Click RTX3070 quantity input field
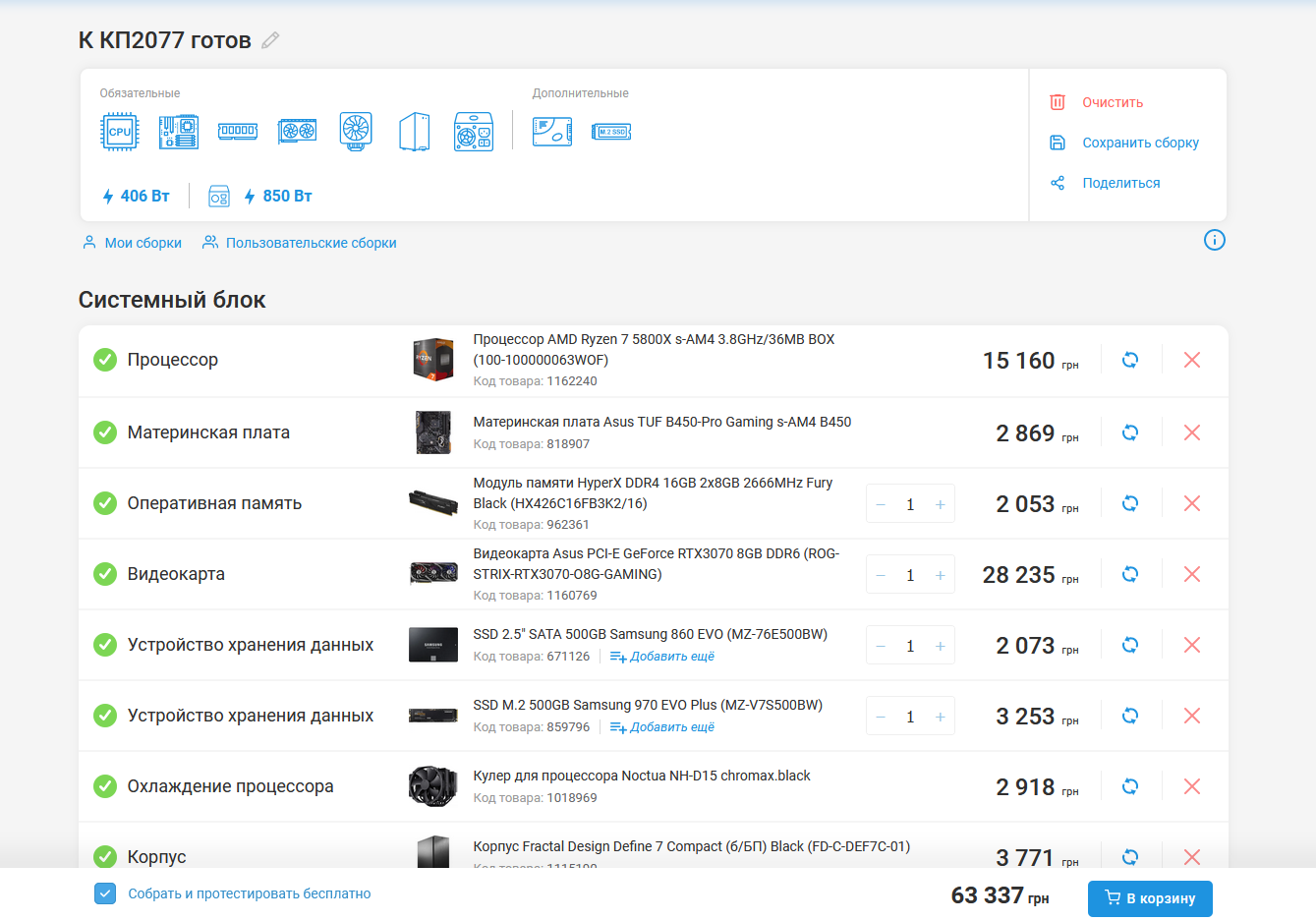This screenshot has width=1316, height=921. point(910,575)
